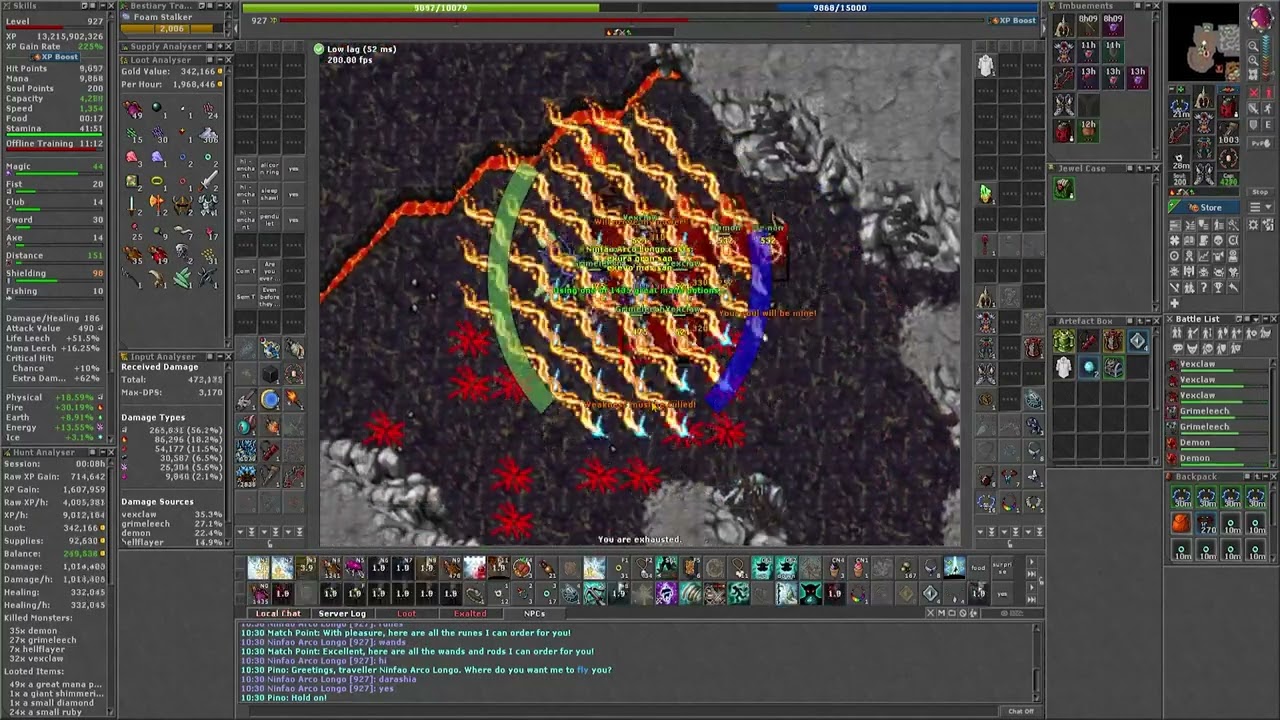The width and height of the screenshot is (1280, 720).
Task: Toggle the running chase mode button
Action: tap(1268, 108)
